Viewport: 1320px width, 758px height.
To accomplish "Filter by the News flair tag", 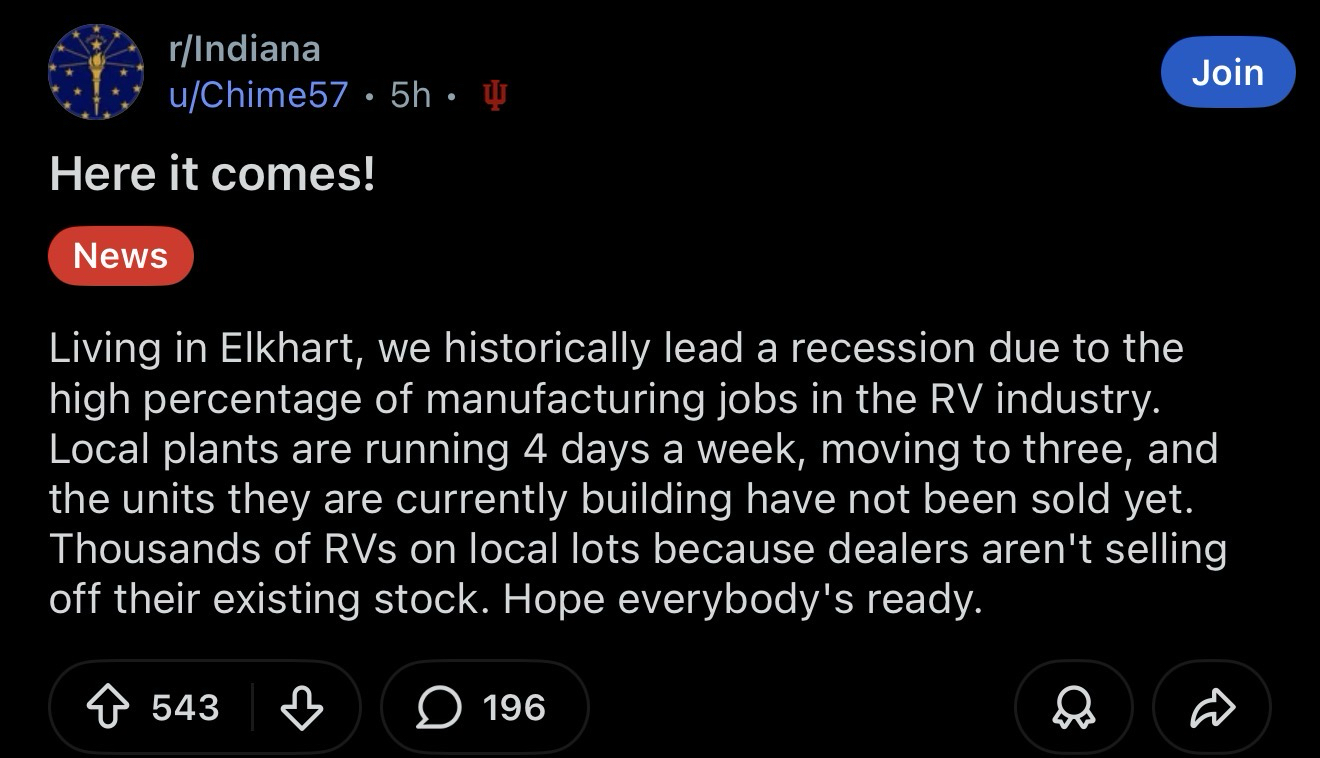I will (120, 256).
